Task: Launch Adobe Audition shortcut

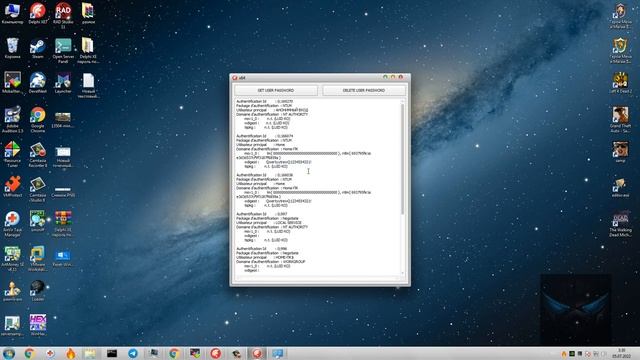Action: pyautogui.click(x=12, y=120)
